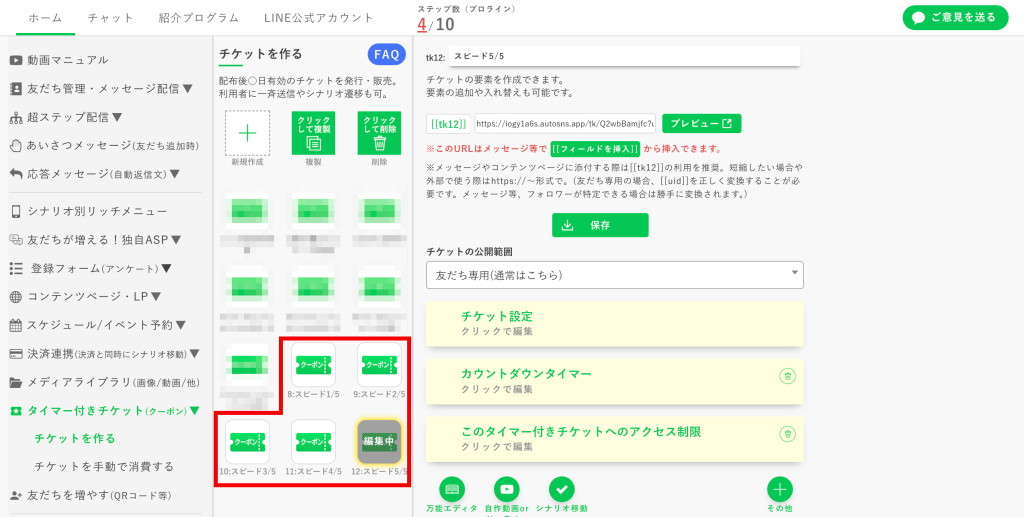The width and height of the screenshot is (1024, 517).
Task: Click the tk12 ticket name field
Action: 624,57
